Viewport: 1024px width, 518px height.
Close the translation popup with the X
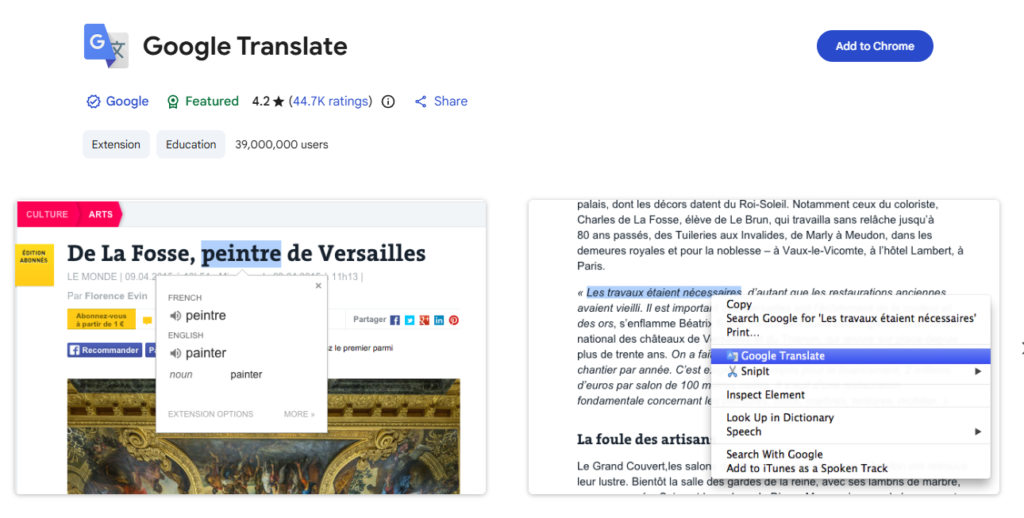(x=318, y=285)
